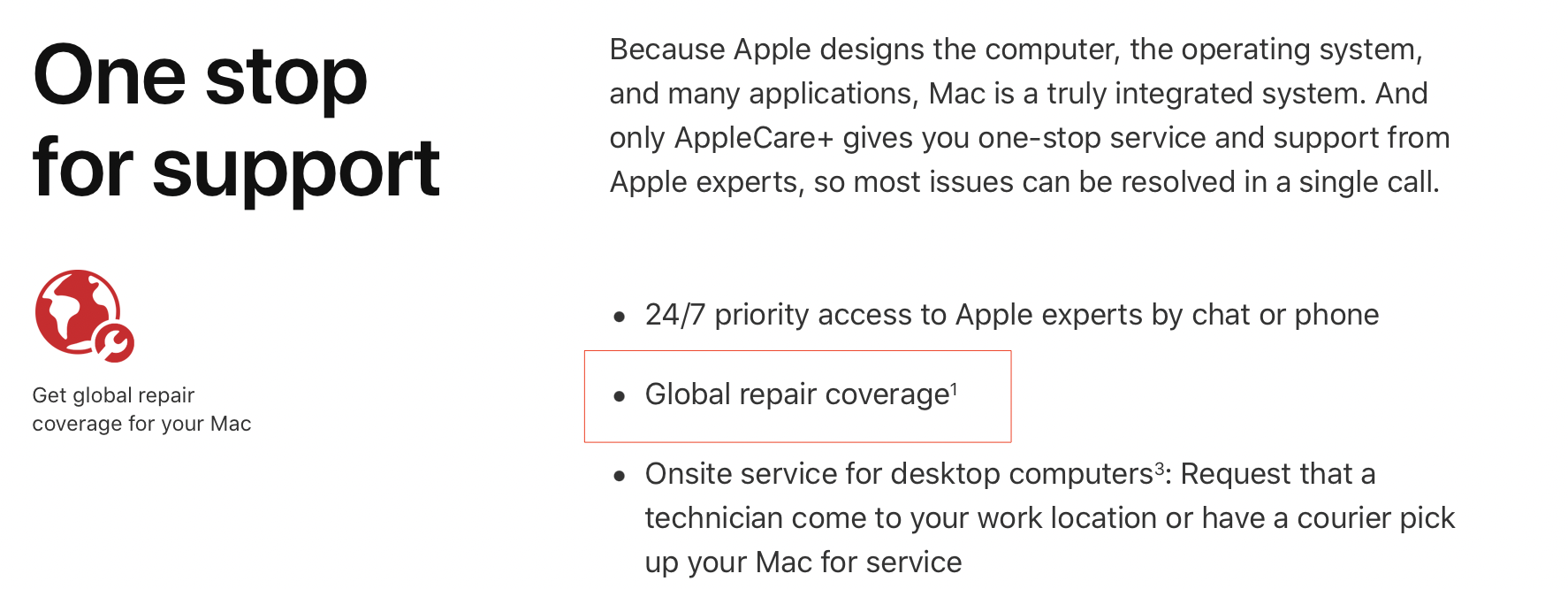Click the "Apple experts, so most issues" line
The height and width of the screenshot is (589, 1568).
tap(1024, 182)
